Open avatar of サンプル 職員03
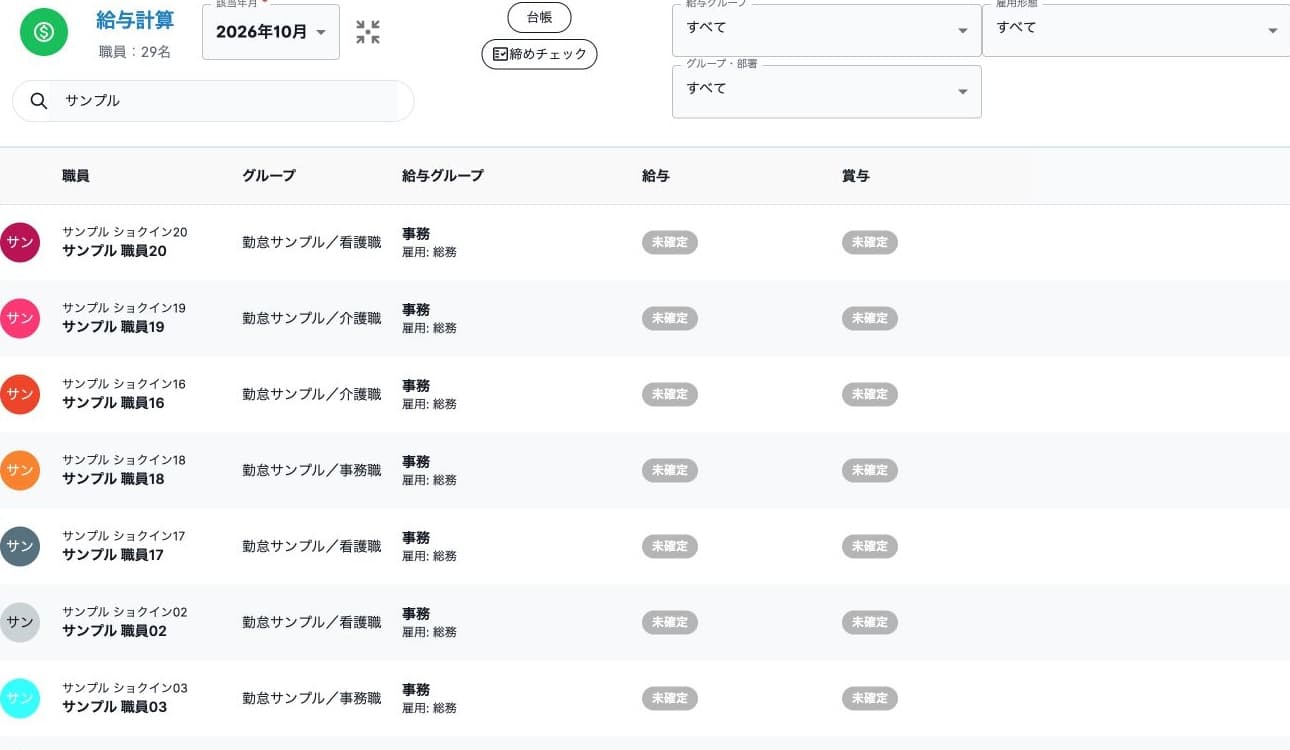Image resolution: width=1290 pixels, height=750 pixels. [x=20, y=698]
